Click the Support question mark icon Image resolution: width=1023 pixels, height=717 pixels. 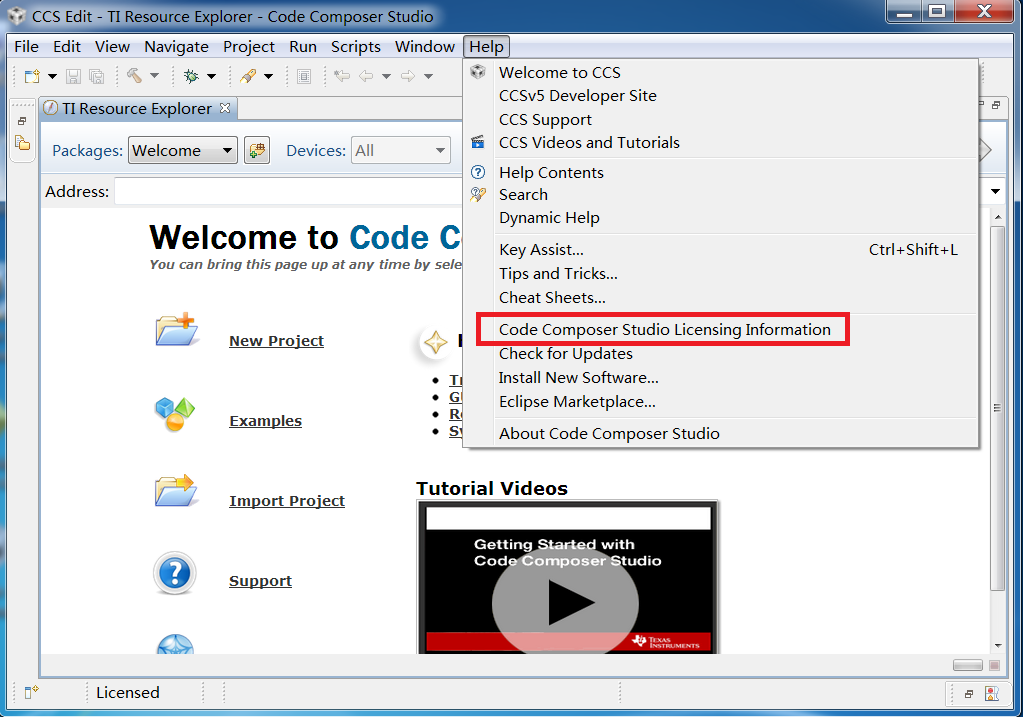pos(175,573)
